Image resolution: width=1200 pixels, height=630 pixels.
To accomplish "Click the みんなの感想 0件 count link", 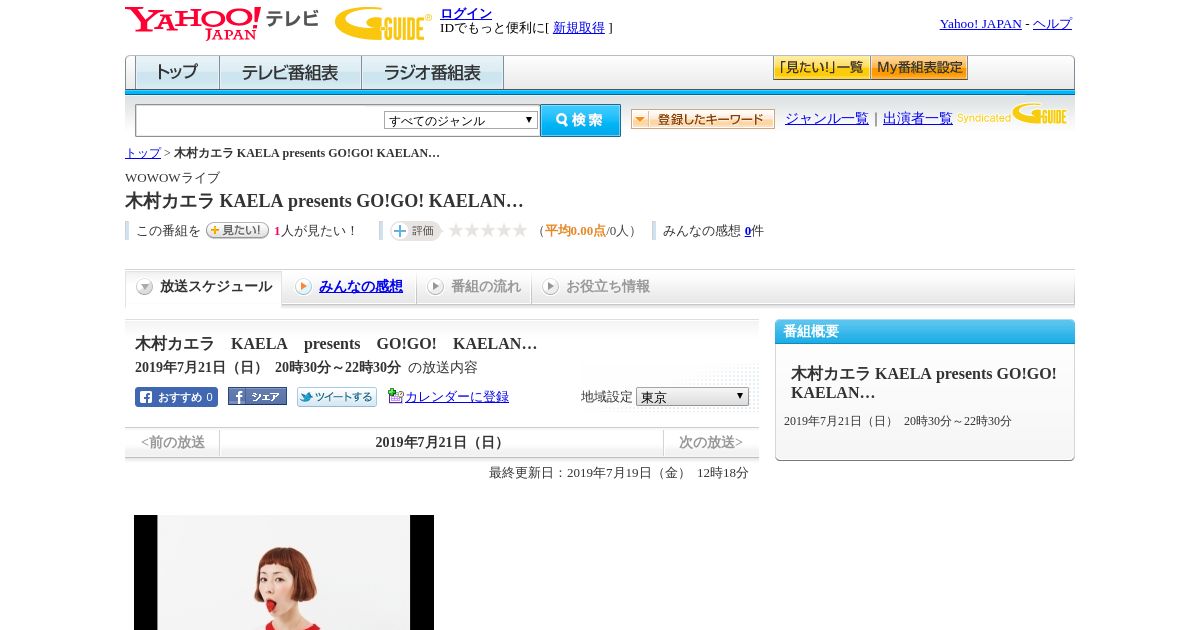I will click(748, 231).
